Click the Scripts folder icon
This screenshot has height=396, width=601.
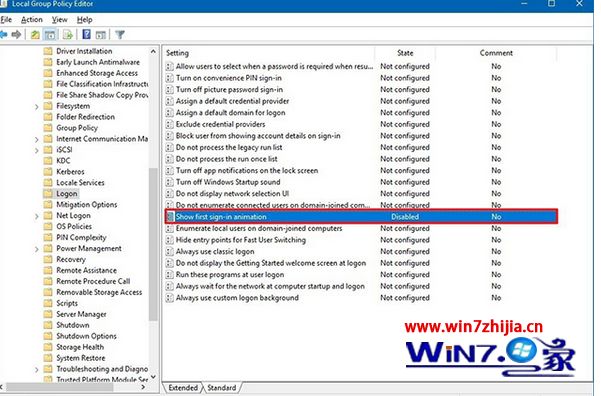click(x=48, y=303)
